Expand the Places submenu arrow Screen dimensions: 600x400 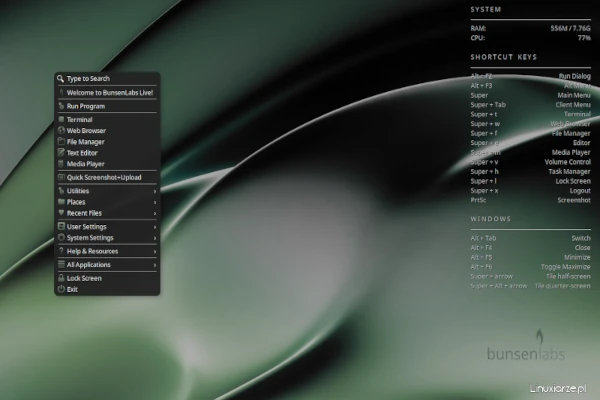pos(155,202)
